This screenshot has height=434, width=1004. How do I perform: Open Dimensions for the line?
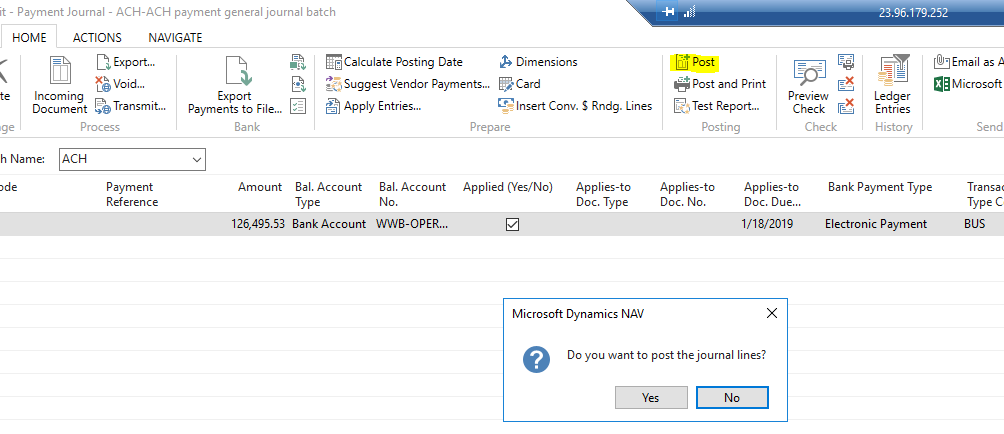coord(538,62)
